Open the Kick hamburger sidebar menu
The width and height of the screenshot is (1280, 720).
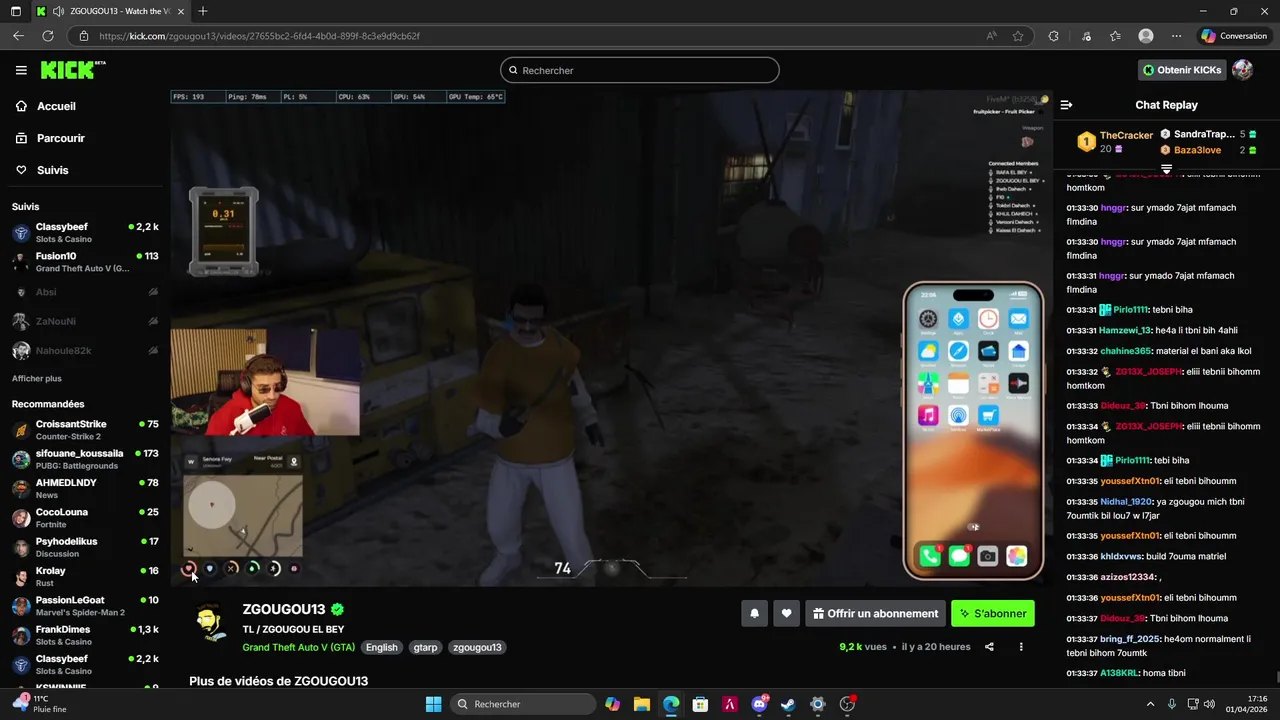click(21, 70)
